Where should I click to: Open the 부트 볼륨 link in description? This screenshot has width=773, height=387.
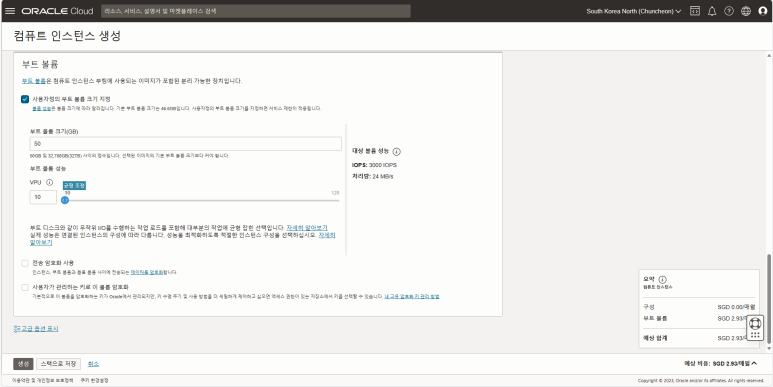click(34, 81)
